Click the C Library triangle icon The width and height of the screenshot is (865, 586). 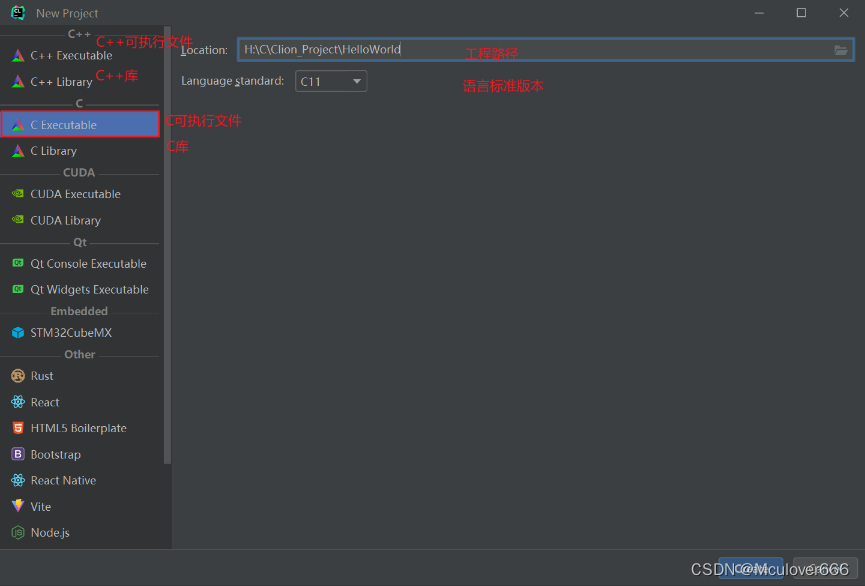(18, 151)
